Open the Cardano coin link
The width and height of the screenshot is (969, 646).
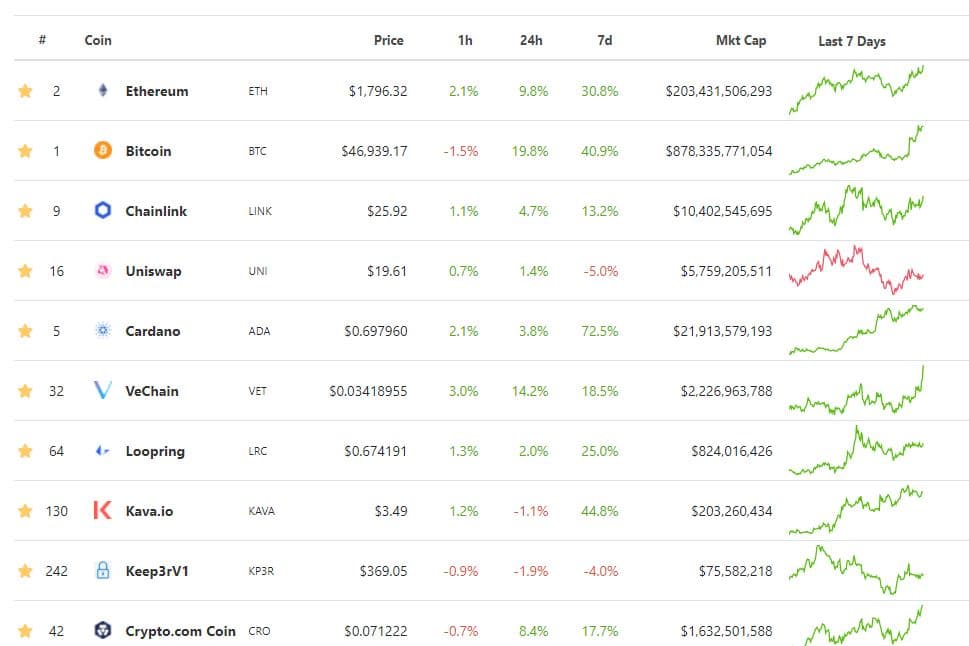[153, 331]
